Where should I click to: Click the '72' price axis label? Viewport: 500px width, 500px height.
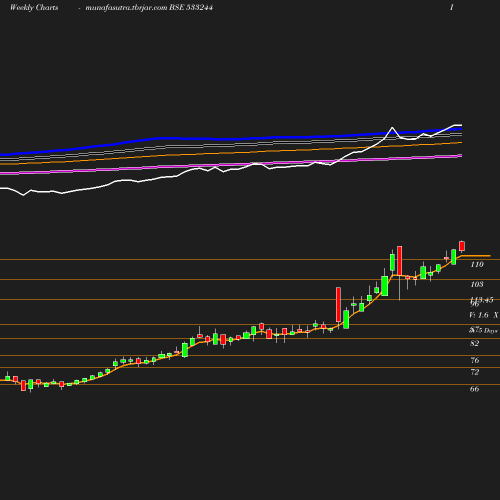click(474, 372)
